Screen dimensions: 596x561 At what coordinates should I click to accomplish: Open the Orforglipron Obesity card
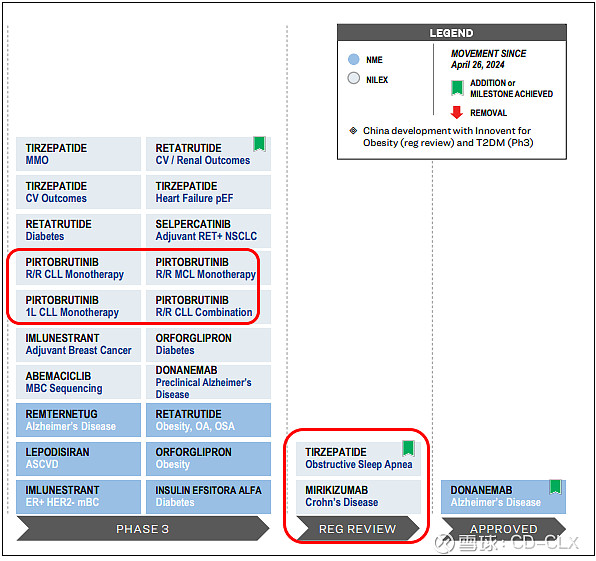pos(208,458)
